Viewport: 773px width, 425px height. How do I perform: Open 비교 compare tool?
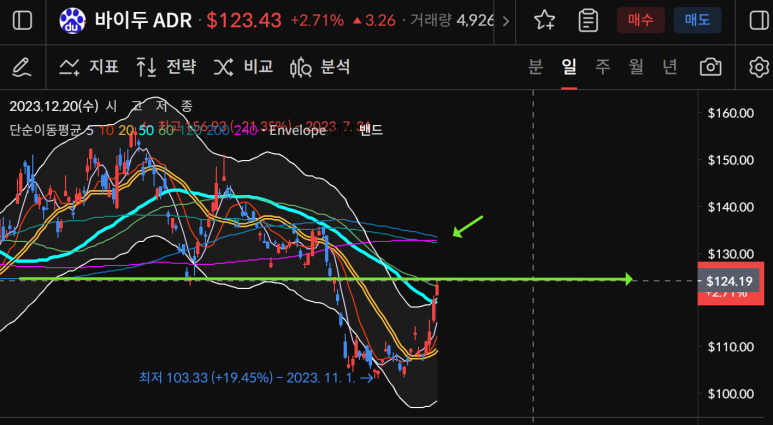243,67
